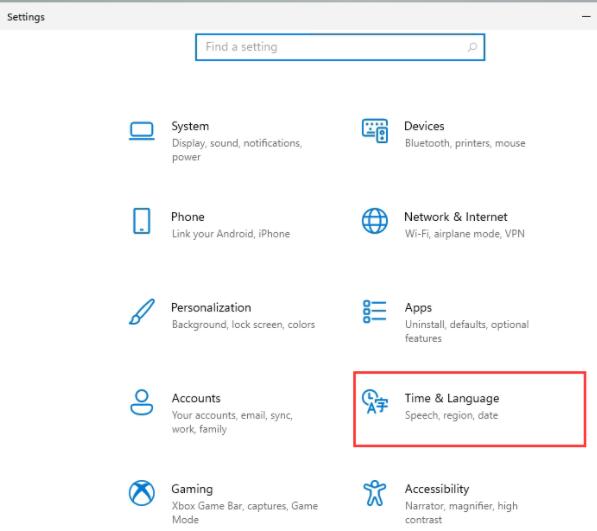The image size is (597, 531).
Task: Open the System laptop icon
Action: click(x=142, y=131)
